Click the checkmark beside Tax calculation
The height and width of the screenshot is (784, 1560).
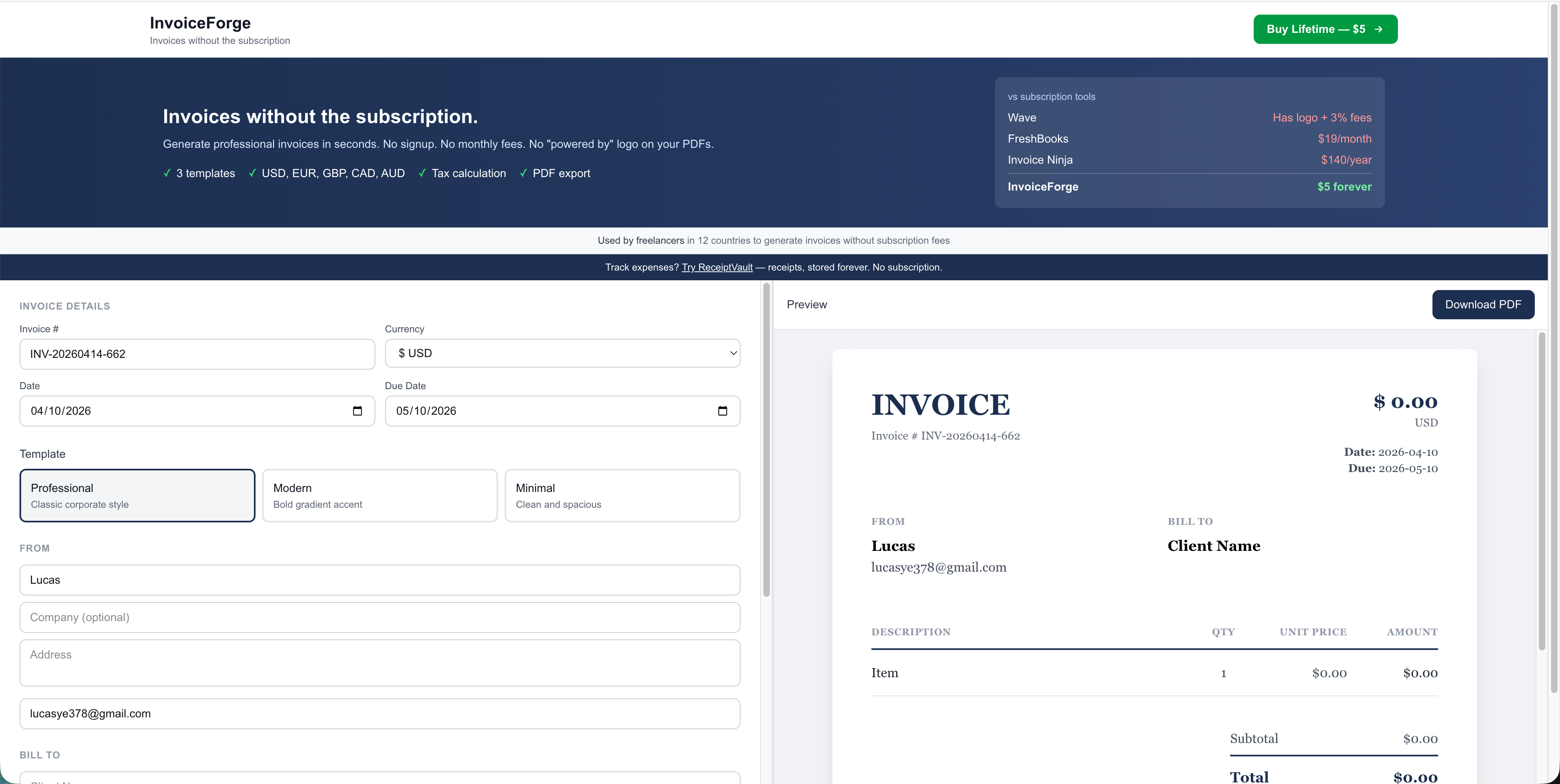point(422,173)
